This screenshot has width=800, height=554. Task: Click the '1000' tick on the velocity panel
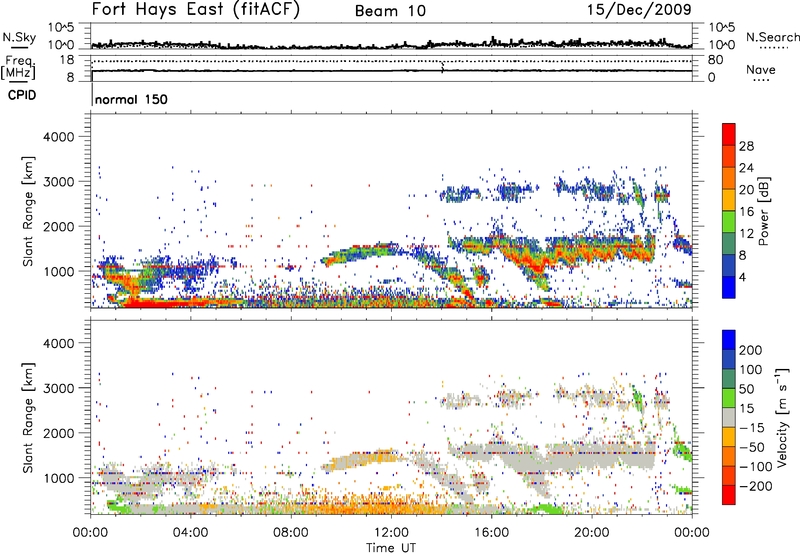pos(59,478)
